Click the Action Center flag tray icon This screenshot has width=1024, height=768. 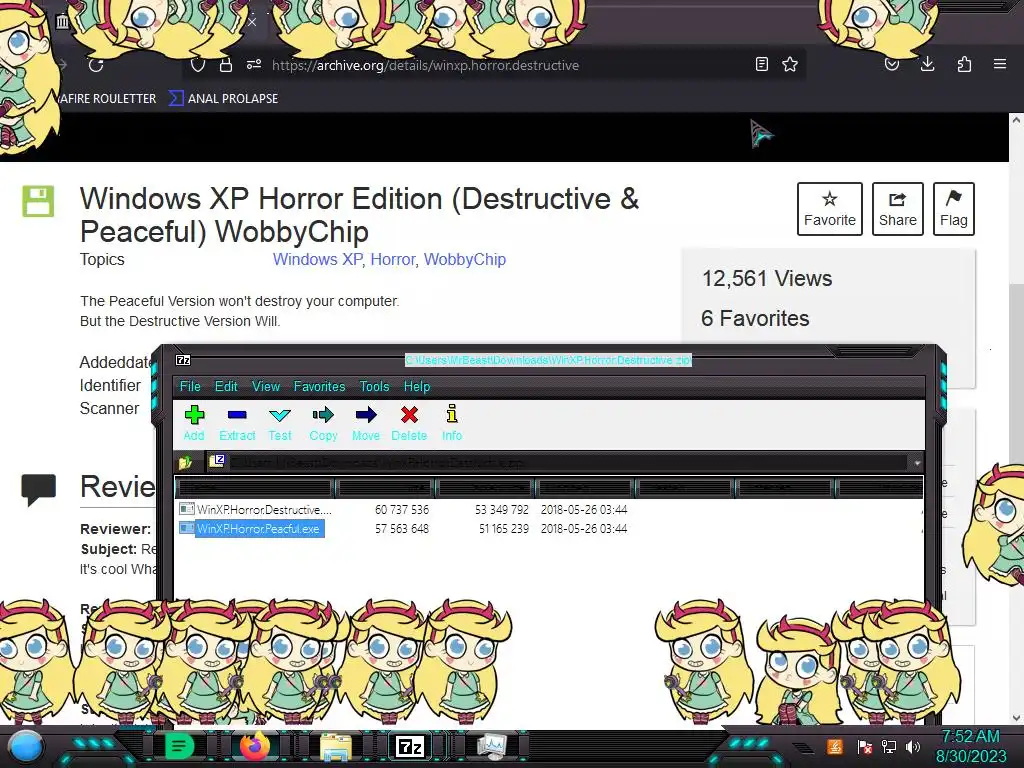point(865,746)
